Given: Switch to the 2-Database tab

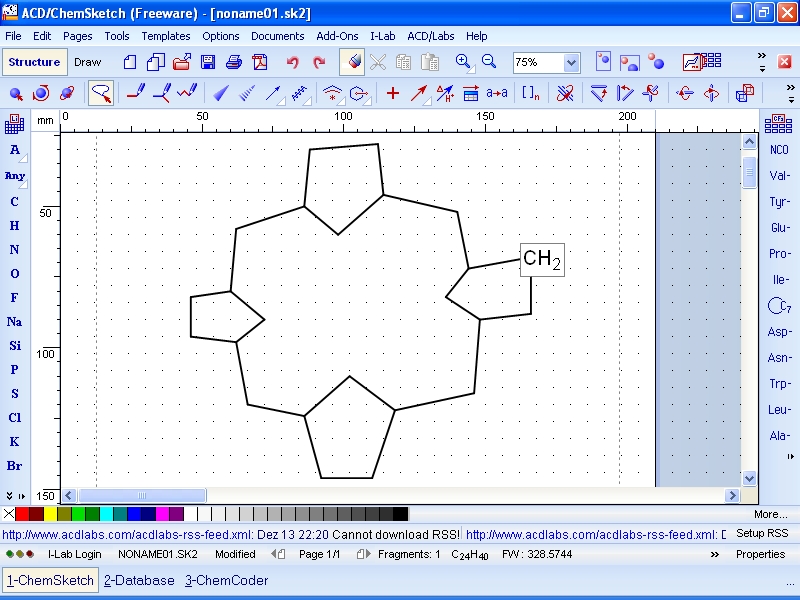Looking at the screenshot, I should point(139,580).
